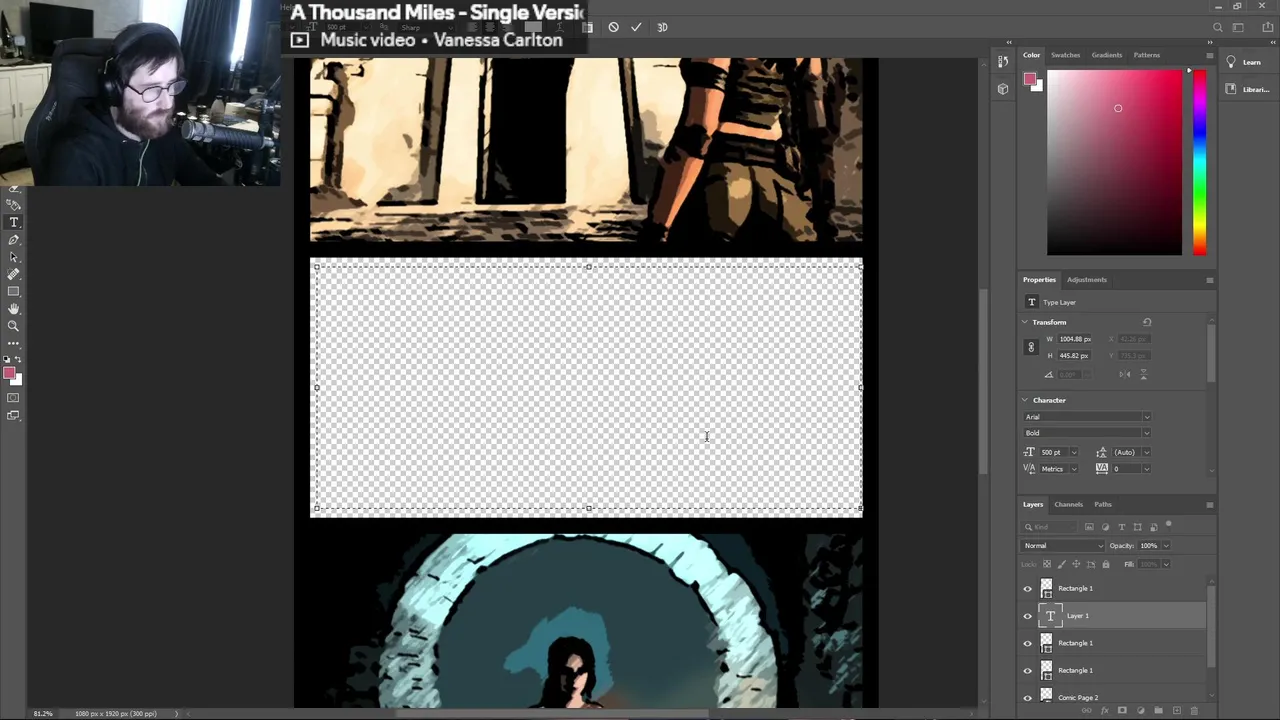
Task: Collapse the Character section
Action: [1025, 400]
